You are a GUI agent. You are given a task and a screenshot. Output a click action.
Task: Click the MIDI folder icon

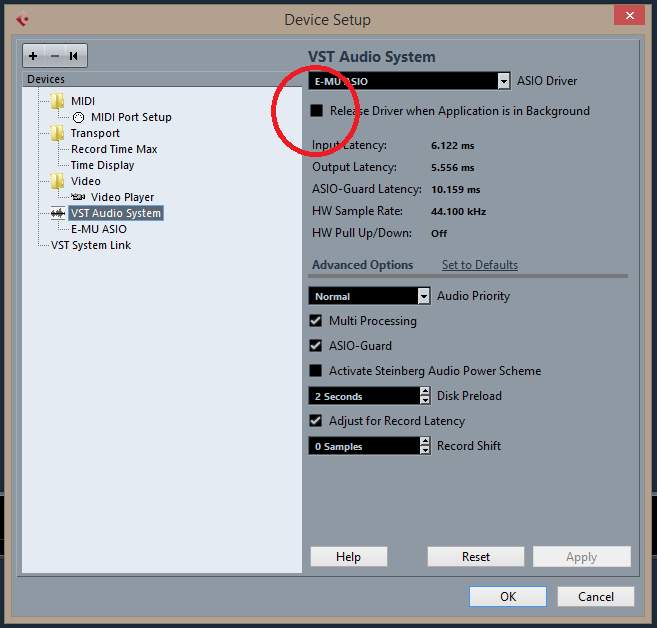[57, 101]
